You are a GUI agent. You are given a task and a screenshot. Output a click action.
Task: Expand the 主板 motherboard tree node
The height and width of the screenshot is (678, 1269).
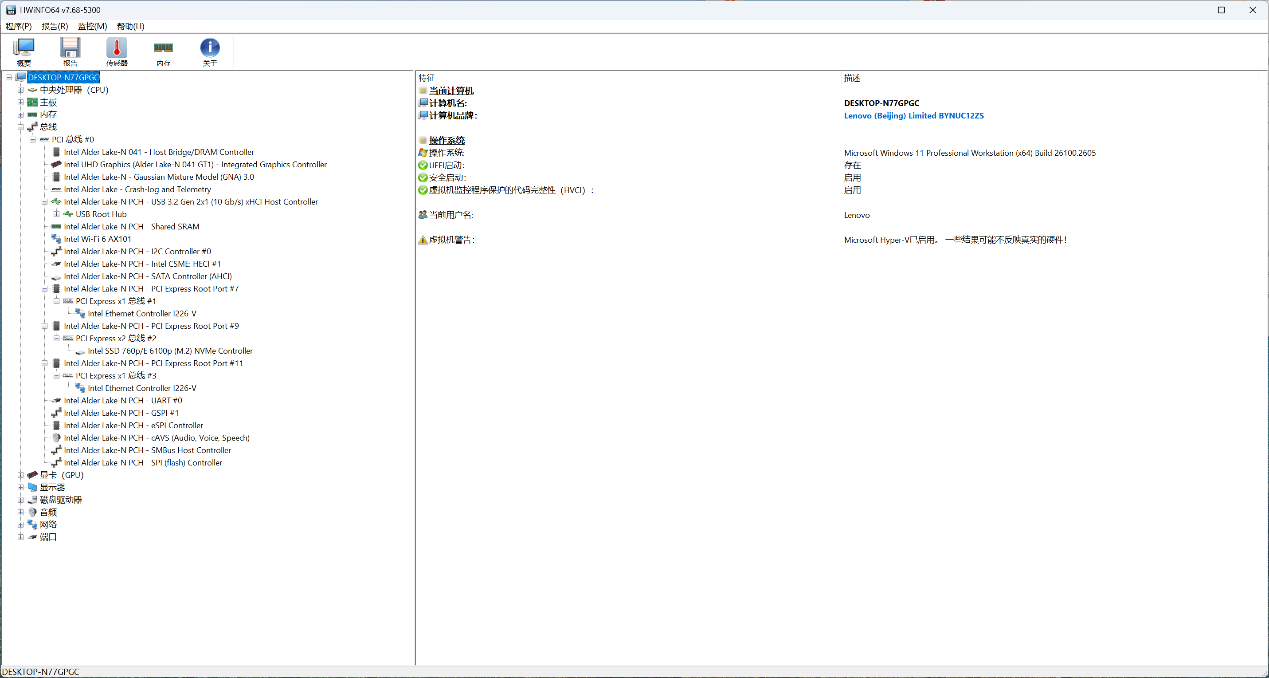click(x=20, y=102)
